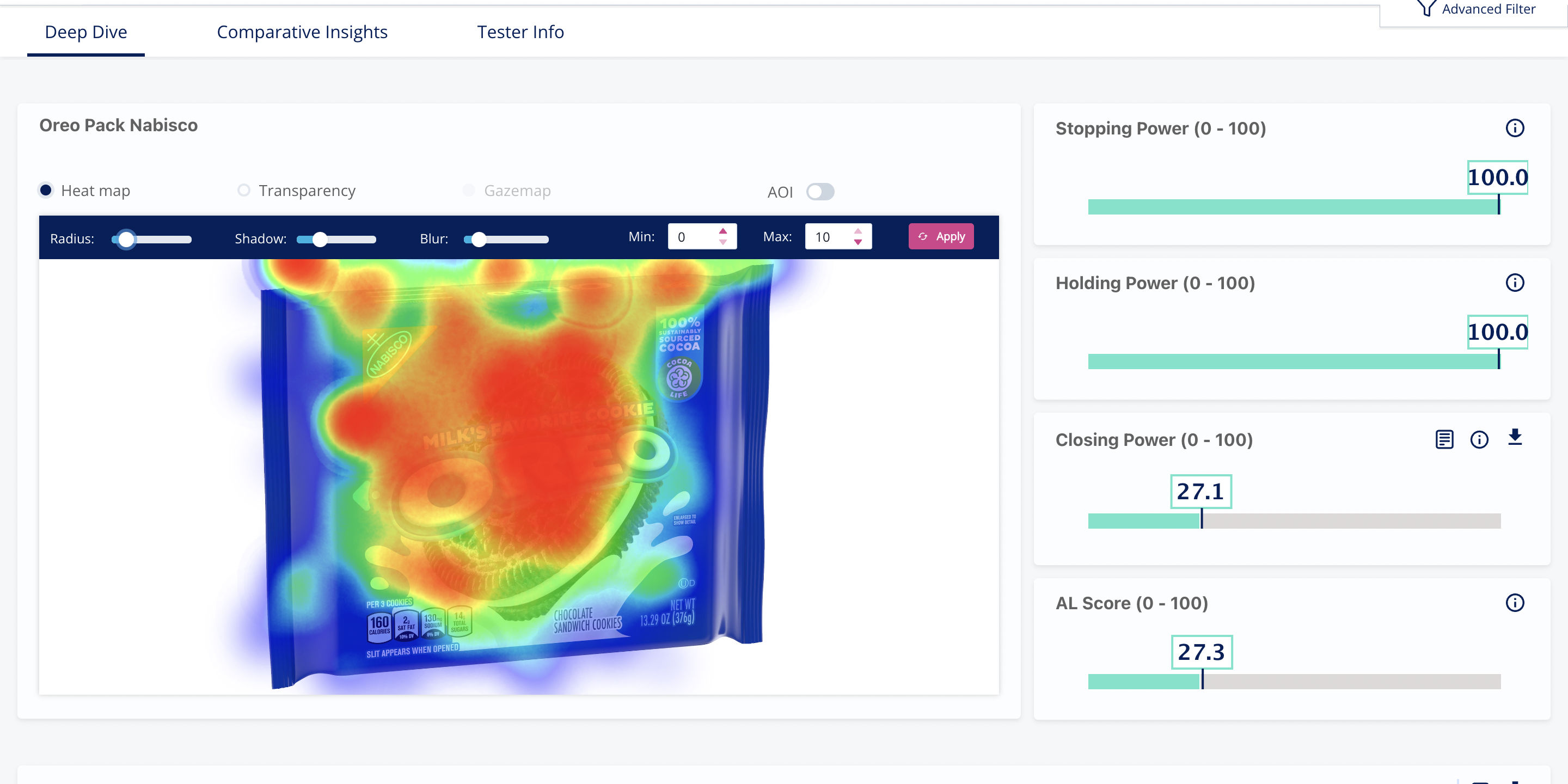
Task: Click the AL Score 27.3 value
Action: 1202,653
